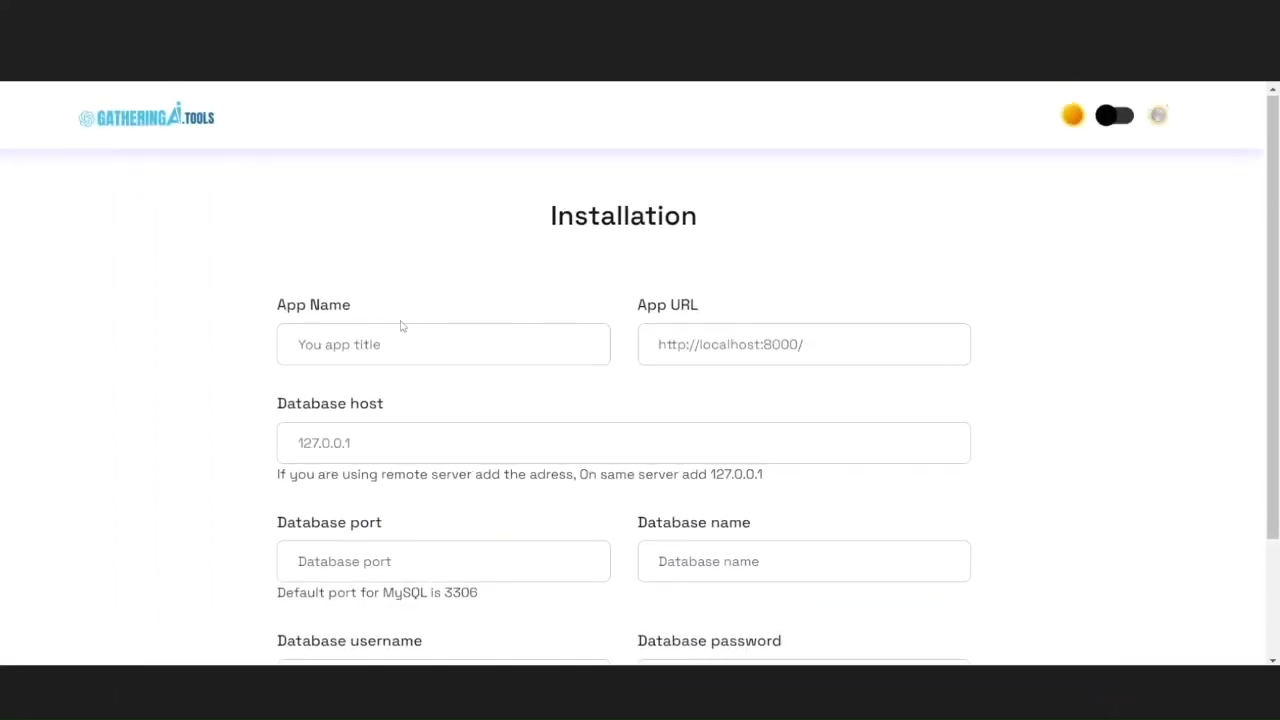Viewport: 1280px width, 720px height.
Task: Click the yellow sun light-mode icon
Action: 1072,116
